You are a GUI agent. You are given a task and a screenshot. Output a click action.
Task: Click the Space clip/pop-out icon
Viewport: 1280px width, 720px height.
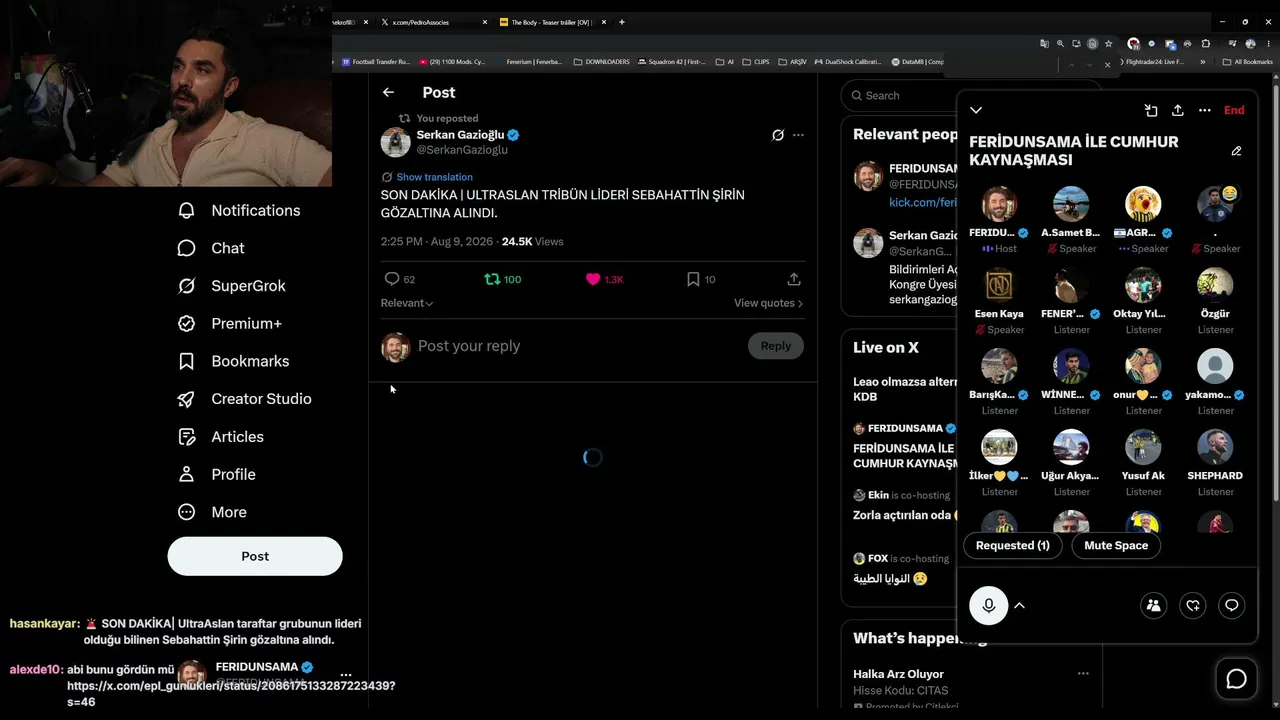tap(1151, 110)
